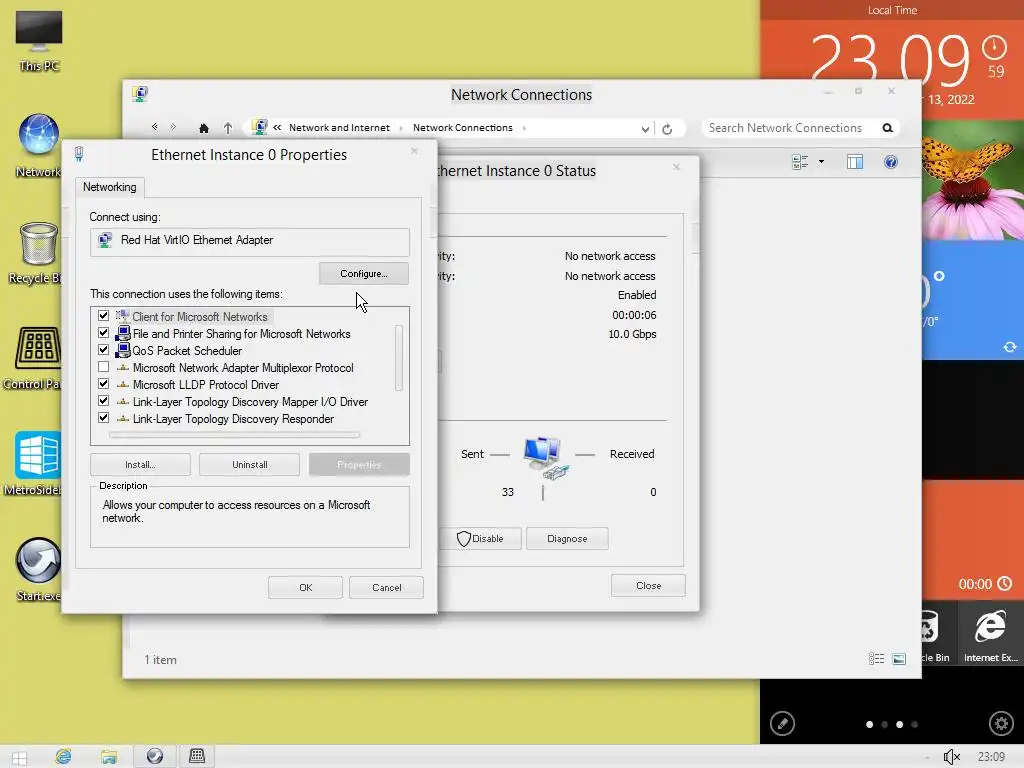Image resolution: width=1024 pixels, height=768 pixels.
Task: Select first sidebar page dot
Action: (869, 724)
